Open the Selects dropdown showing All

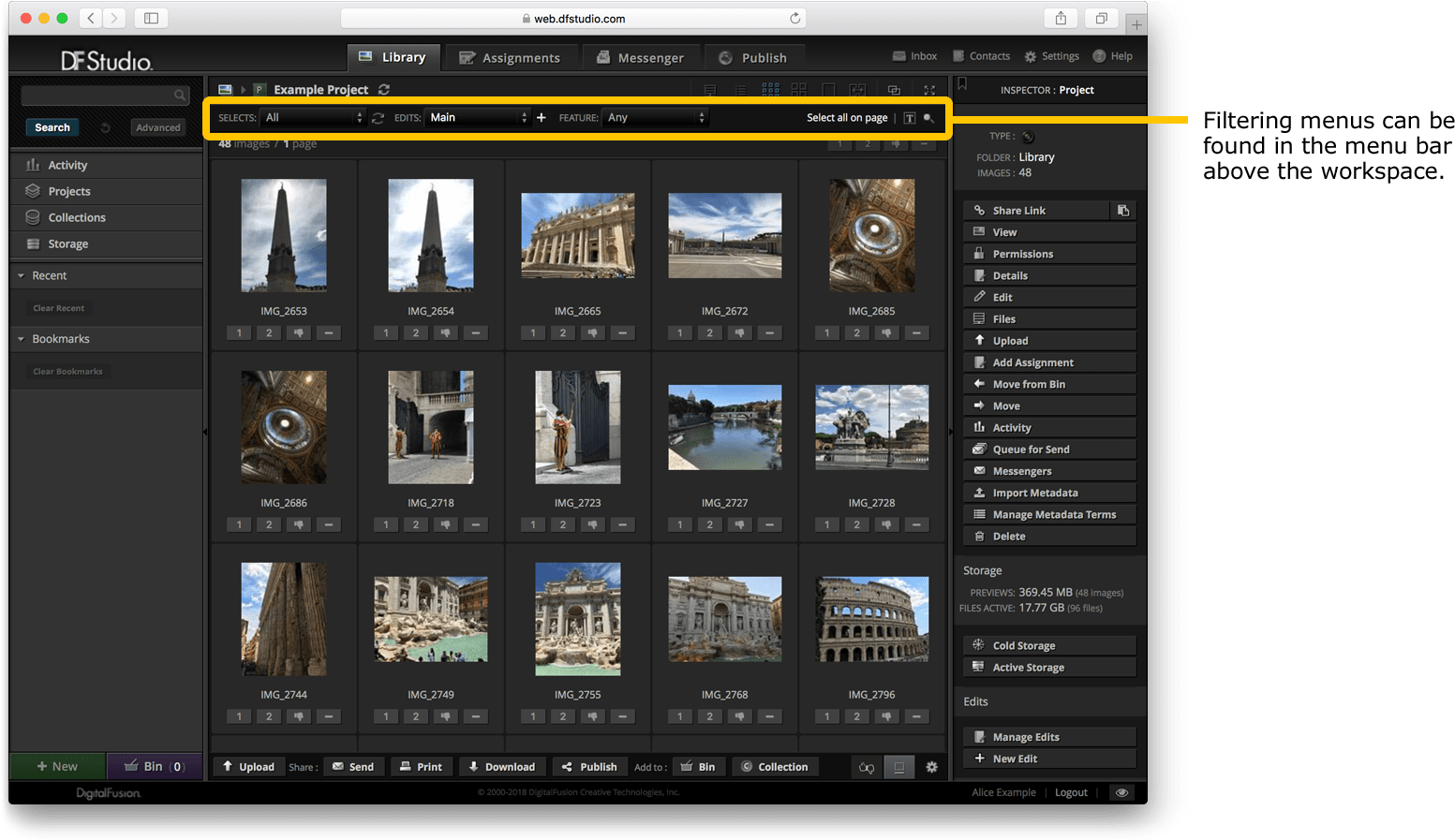[312, 118]
